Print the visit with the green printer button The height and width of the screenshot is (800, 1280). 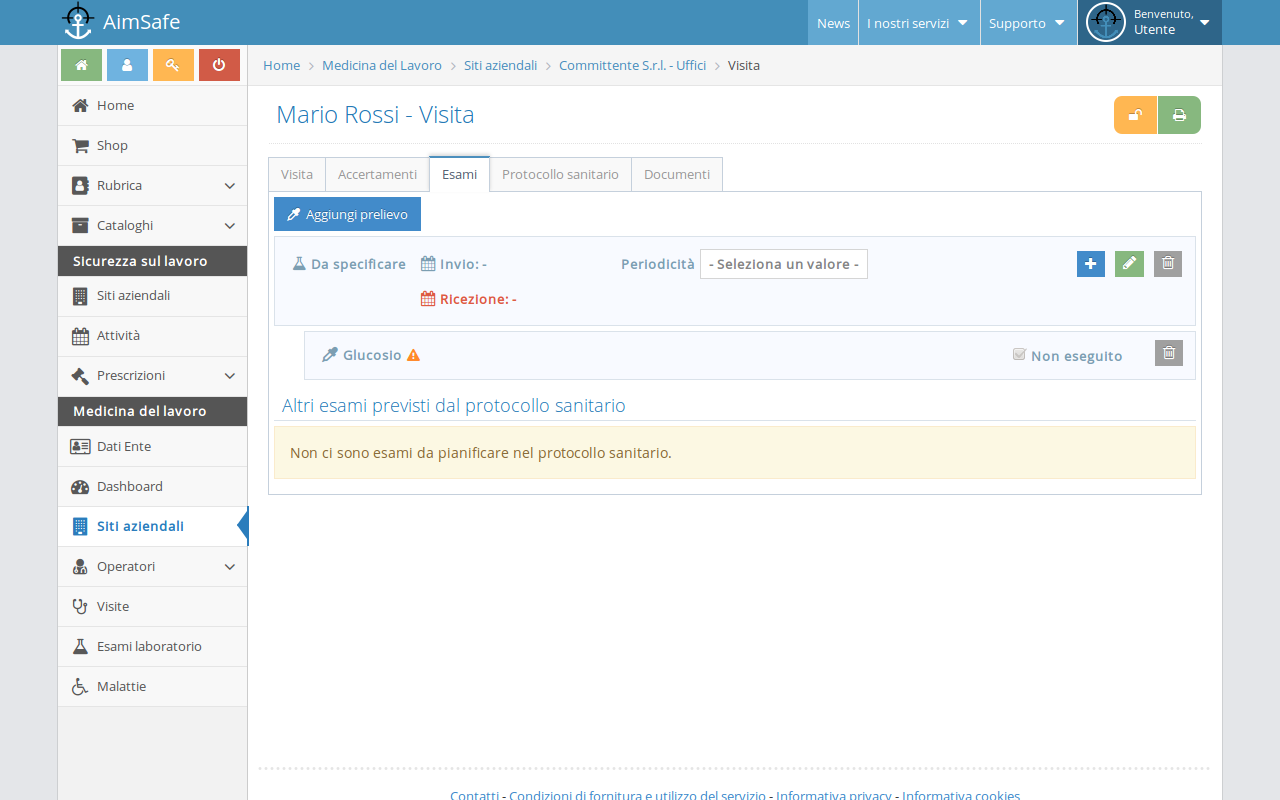(x=1179, y=115)
